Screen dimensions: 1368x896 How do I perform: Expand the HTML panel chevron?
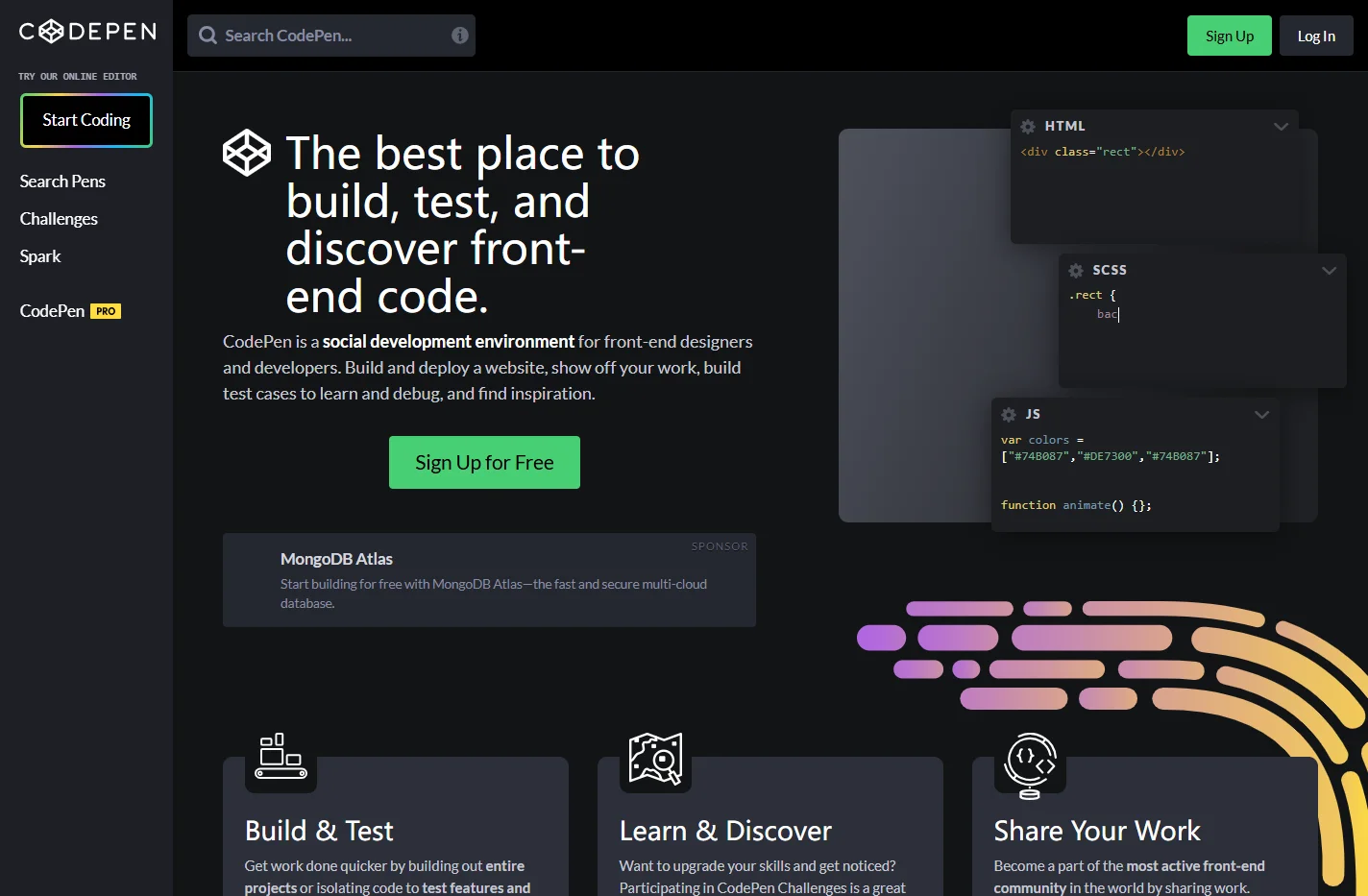pyautogui.click(x=1281, y=127)
